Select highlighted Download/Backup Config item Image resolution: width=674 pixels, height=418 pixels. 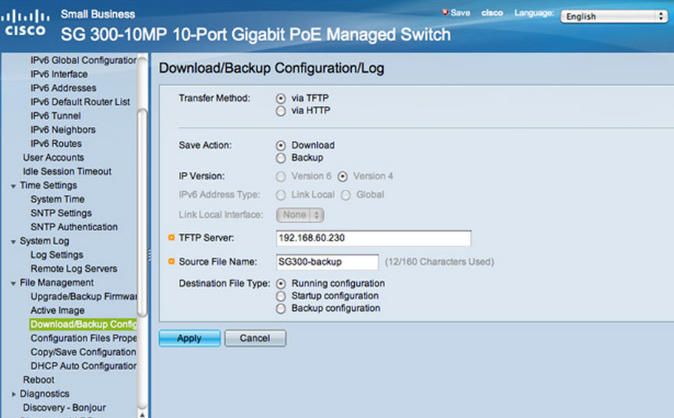[x=83, y=324]
